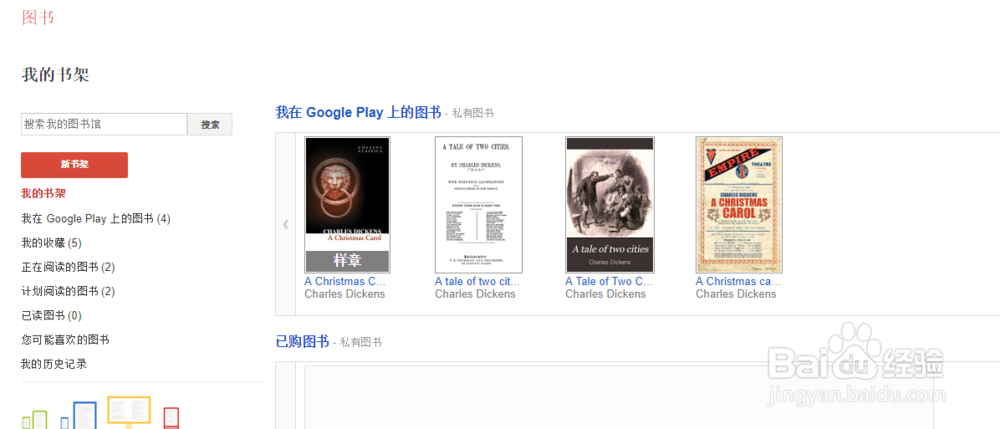Viewport: 1000px width, 429px height.
Task: Open the illustrated A tale of two cities cover
Action: 610,205
